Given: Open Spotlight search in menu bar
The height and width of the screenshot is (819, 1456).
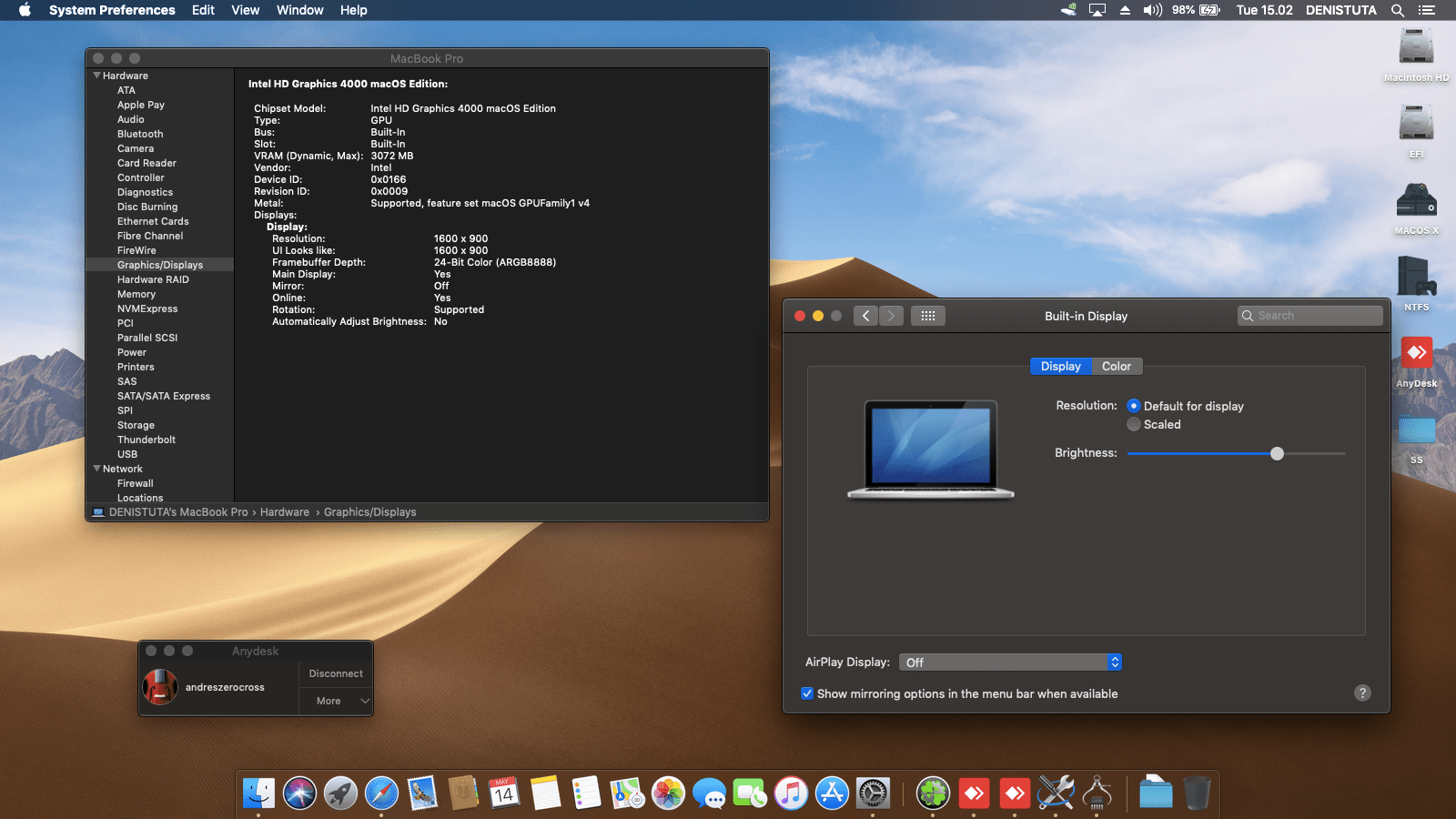Looking at the screenshot, I should 1398,10.
